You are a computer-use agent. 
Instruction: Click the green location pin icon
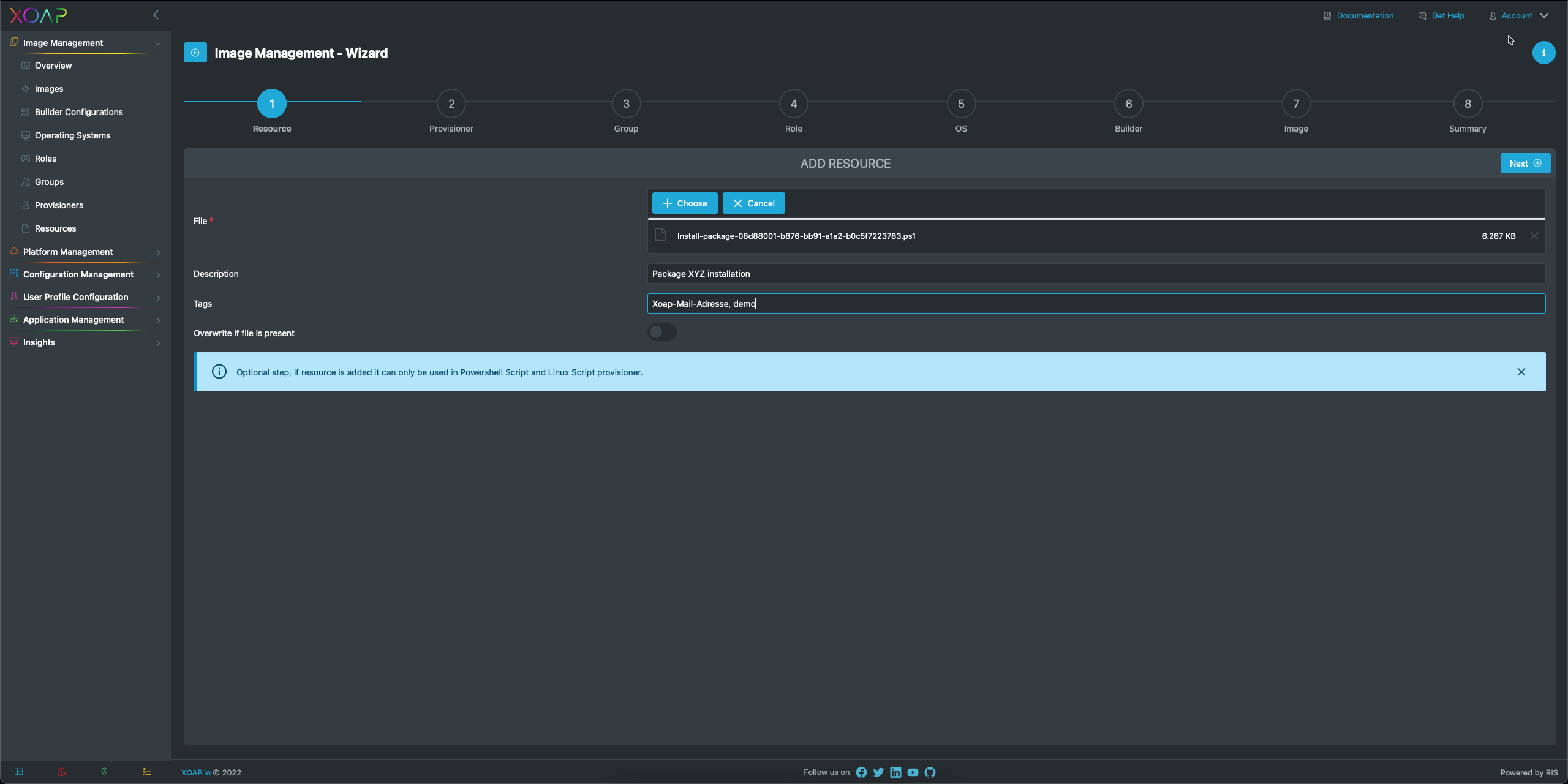coord(104,772)
